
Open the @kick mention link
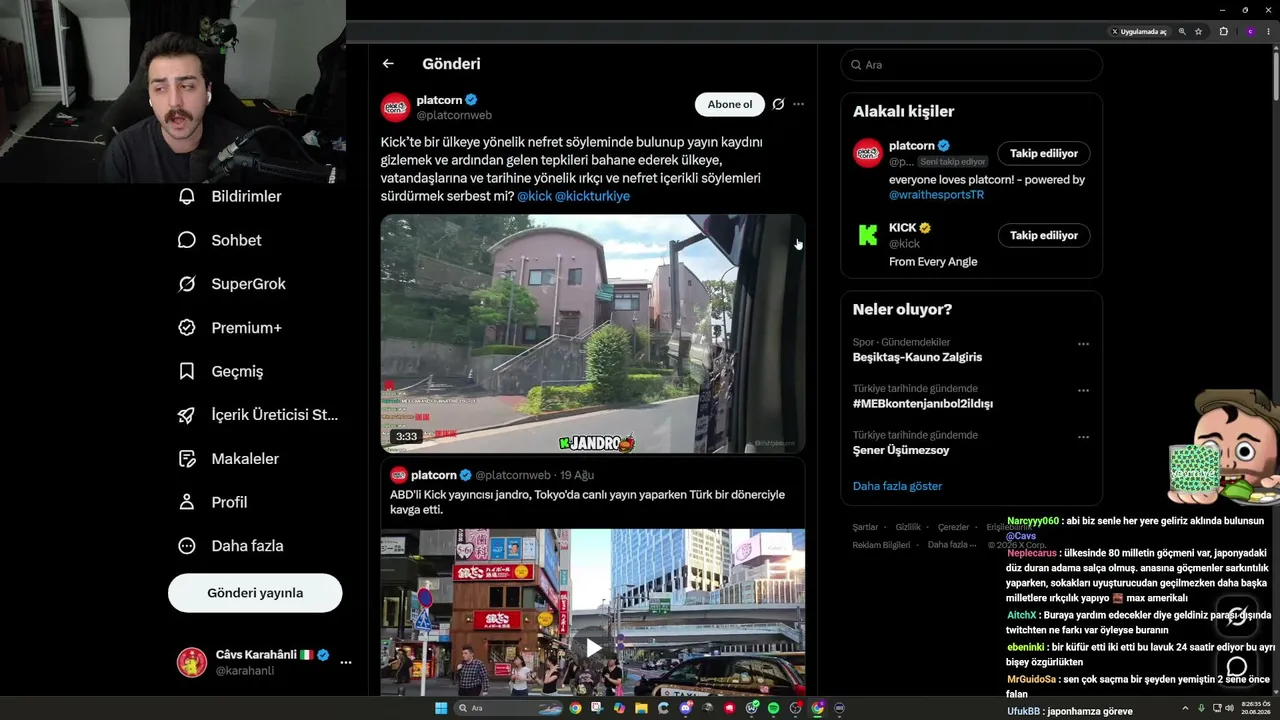pos(534,196)
